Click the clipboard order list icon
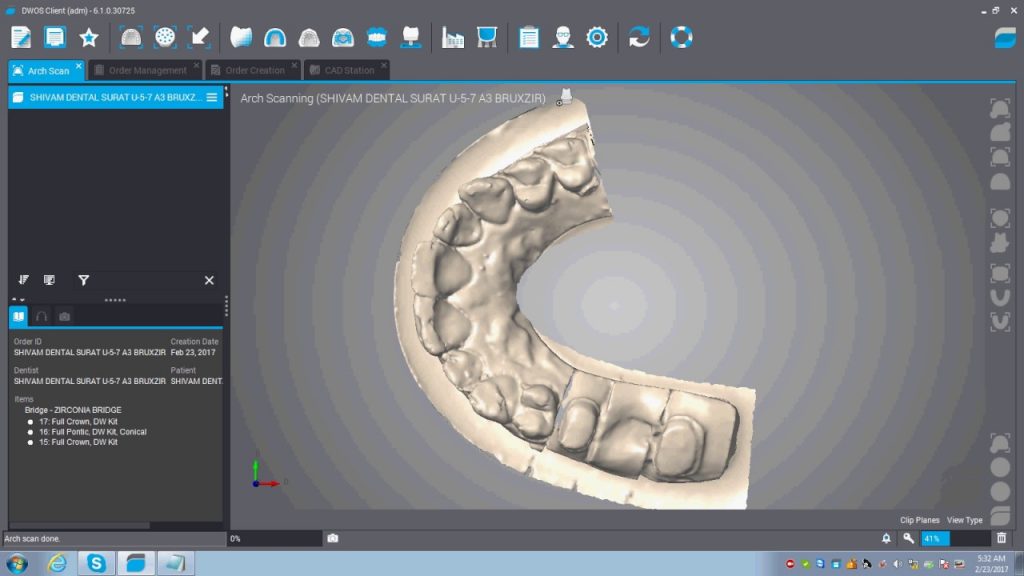 click(x=529, y=38)
